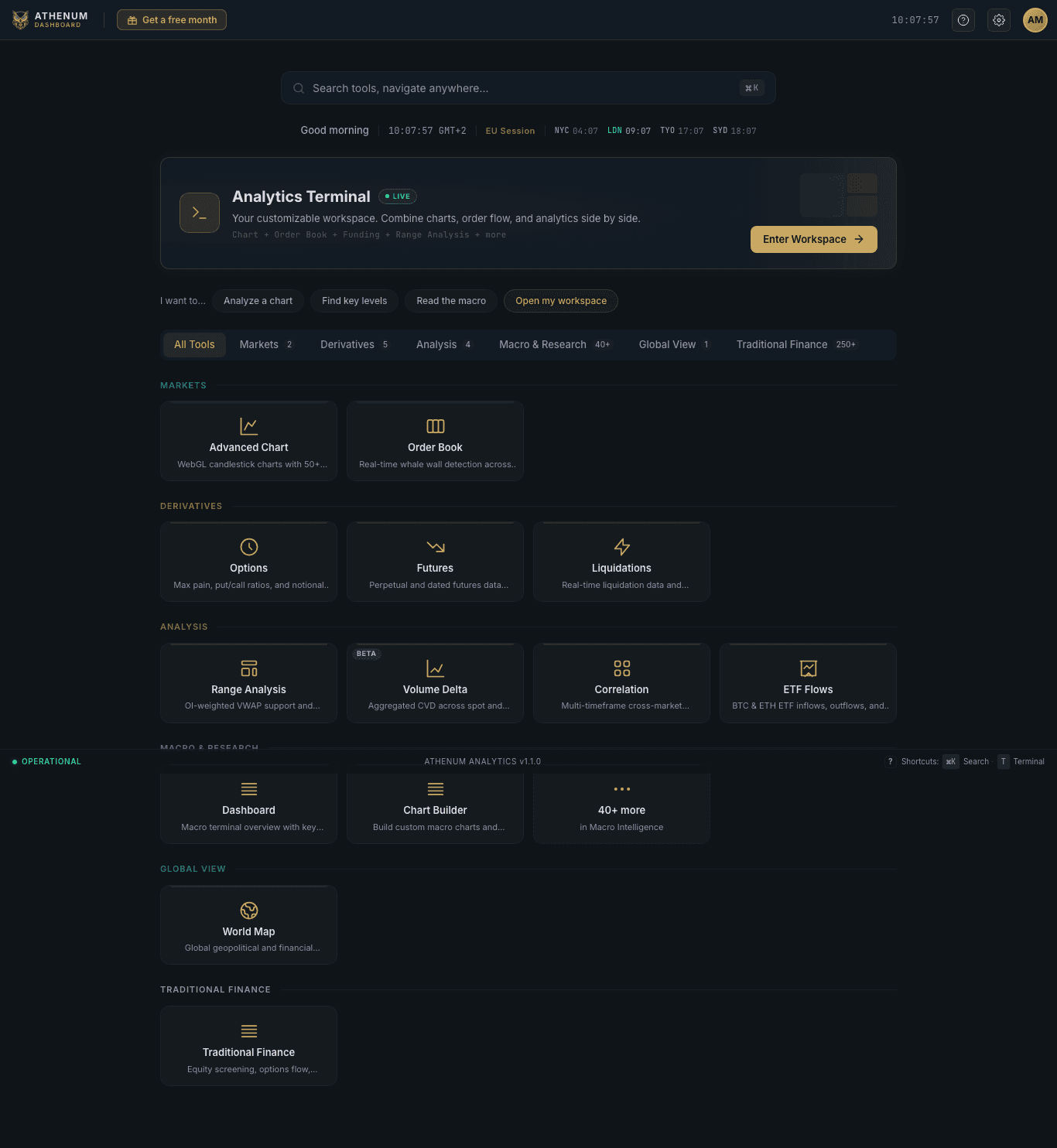Click the TYO 17:07 clock
The width and height of the screenshot is (1057, 1148).
pos(682,131)
